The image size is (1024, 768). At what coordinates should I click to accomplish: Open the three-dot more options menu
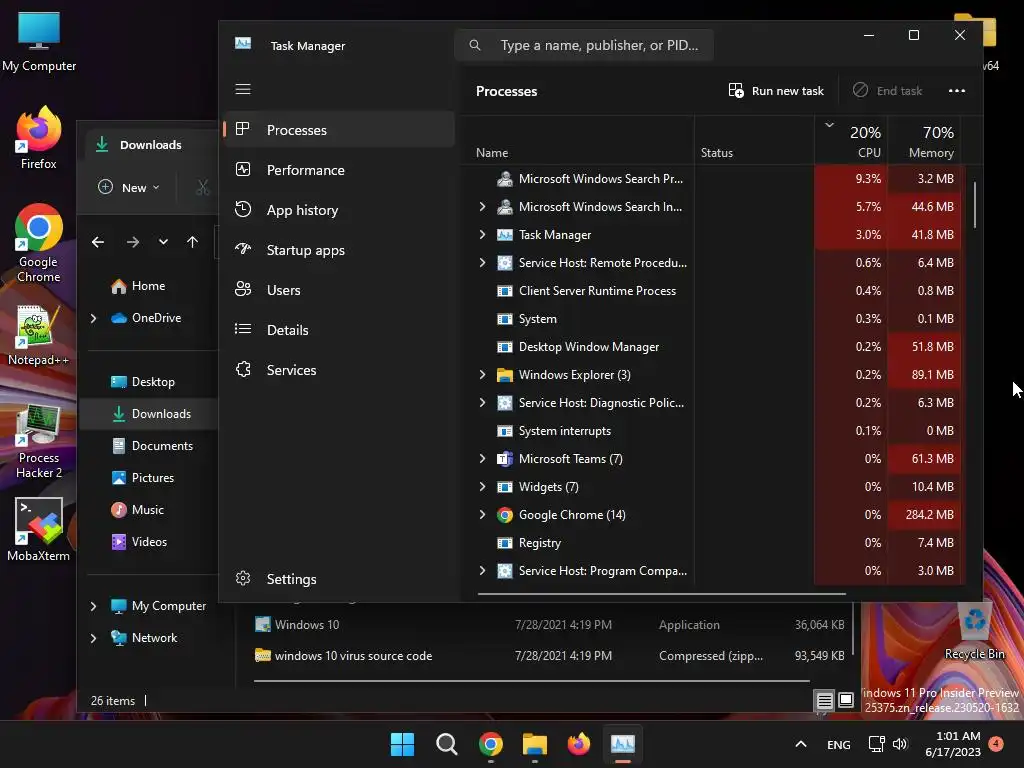point(957,91)
